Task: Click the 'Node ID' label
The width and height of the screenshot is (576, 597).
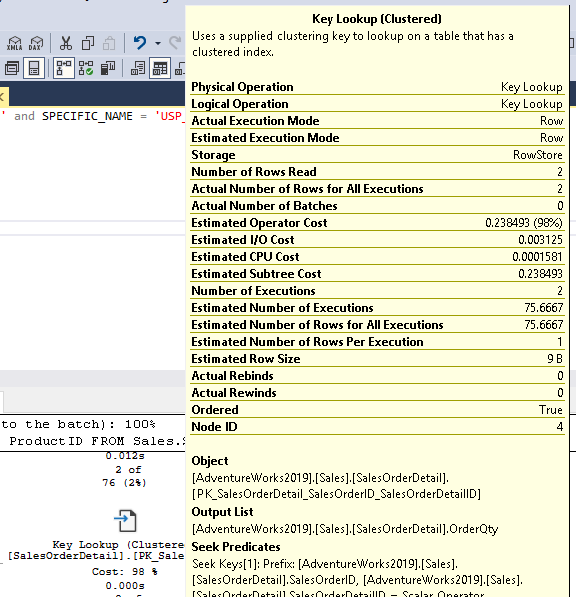Action: pos(214,427)
